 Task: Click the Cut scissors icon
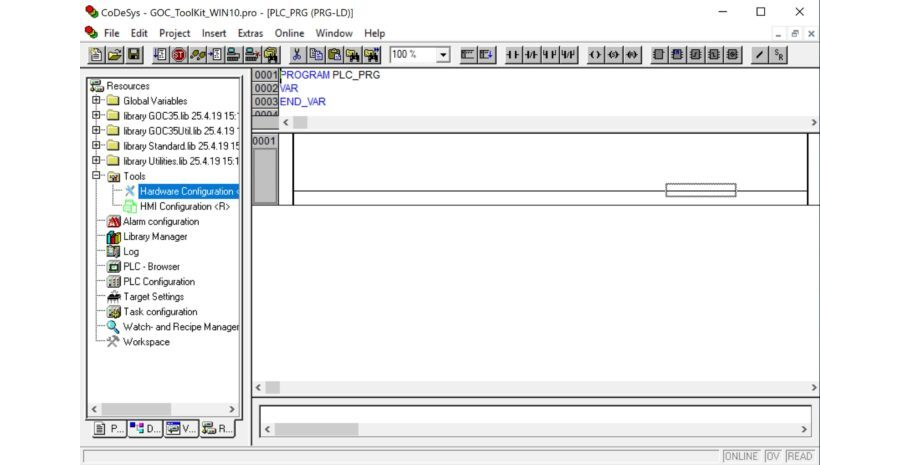297,55
